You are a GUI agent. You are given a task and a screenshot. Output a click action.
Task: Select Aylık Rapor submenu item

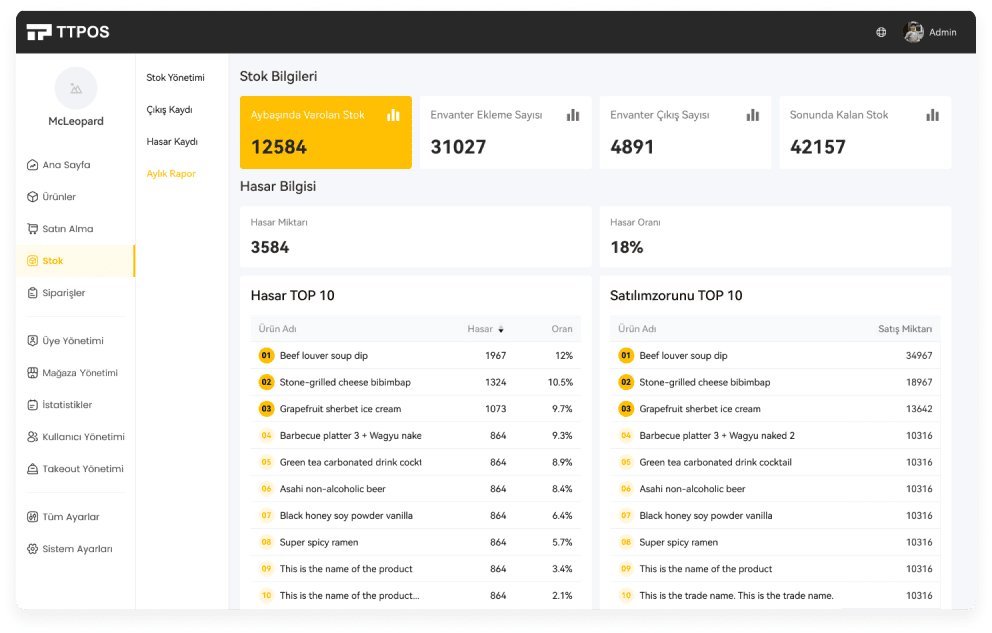[x=171, y=174]
